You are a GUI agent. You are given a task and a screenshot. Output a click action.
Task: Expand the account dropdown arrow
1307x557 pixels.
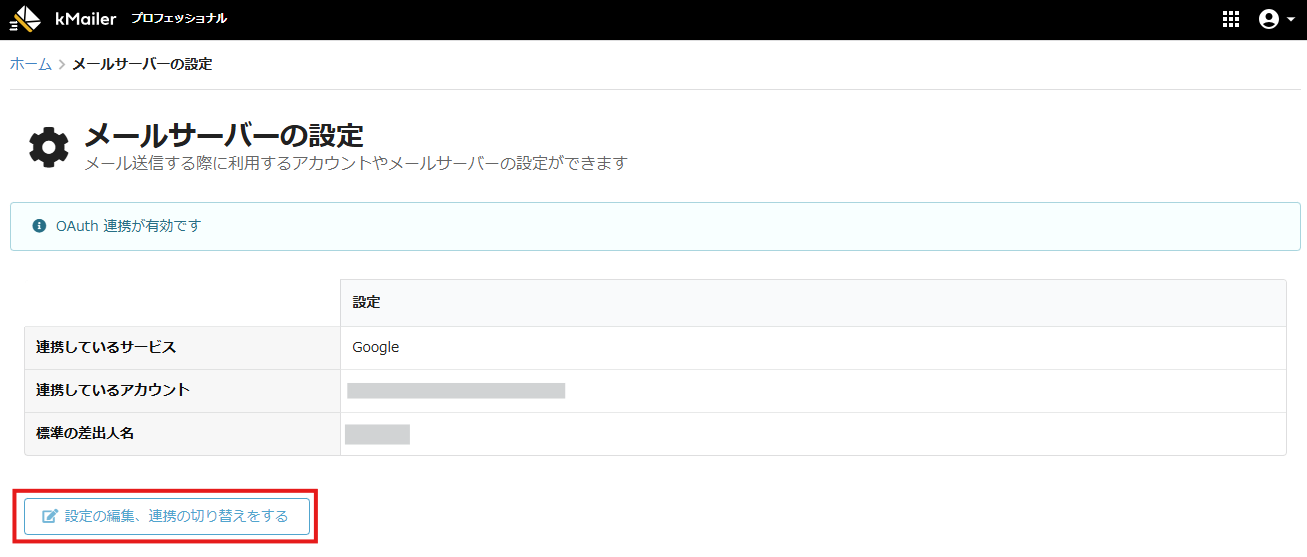click(x=1290, y=20)
